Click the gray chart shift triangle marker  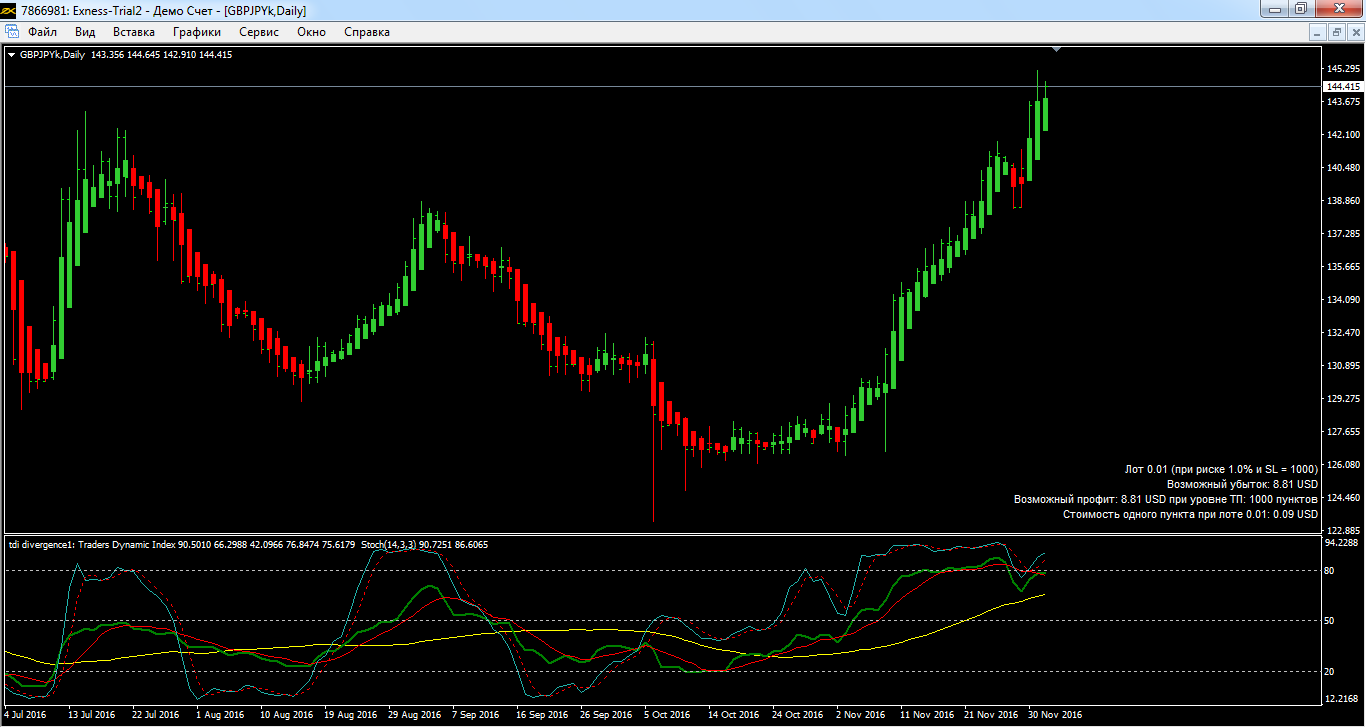pos(1058,48)
